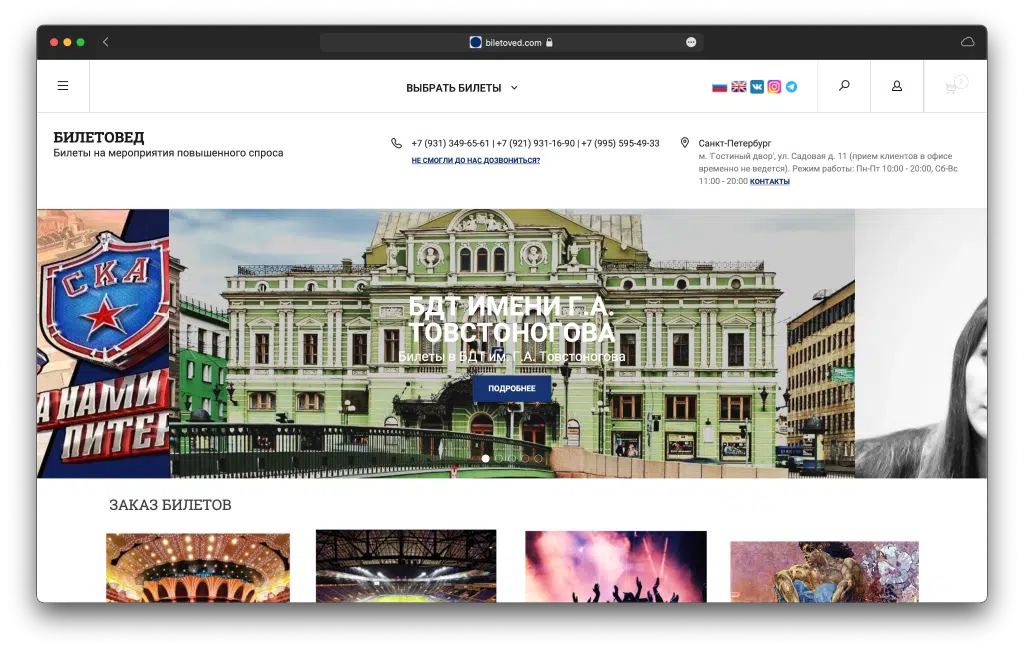
Task: Open the shopping cart icon
Action: click(x=955, y=86)
